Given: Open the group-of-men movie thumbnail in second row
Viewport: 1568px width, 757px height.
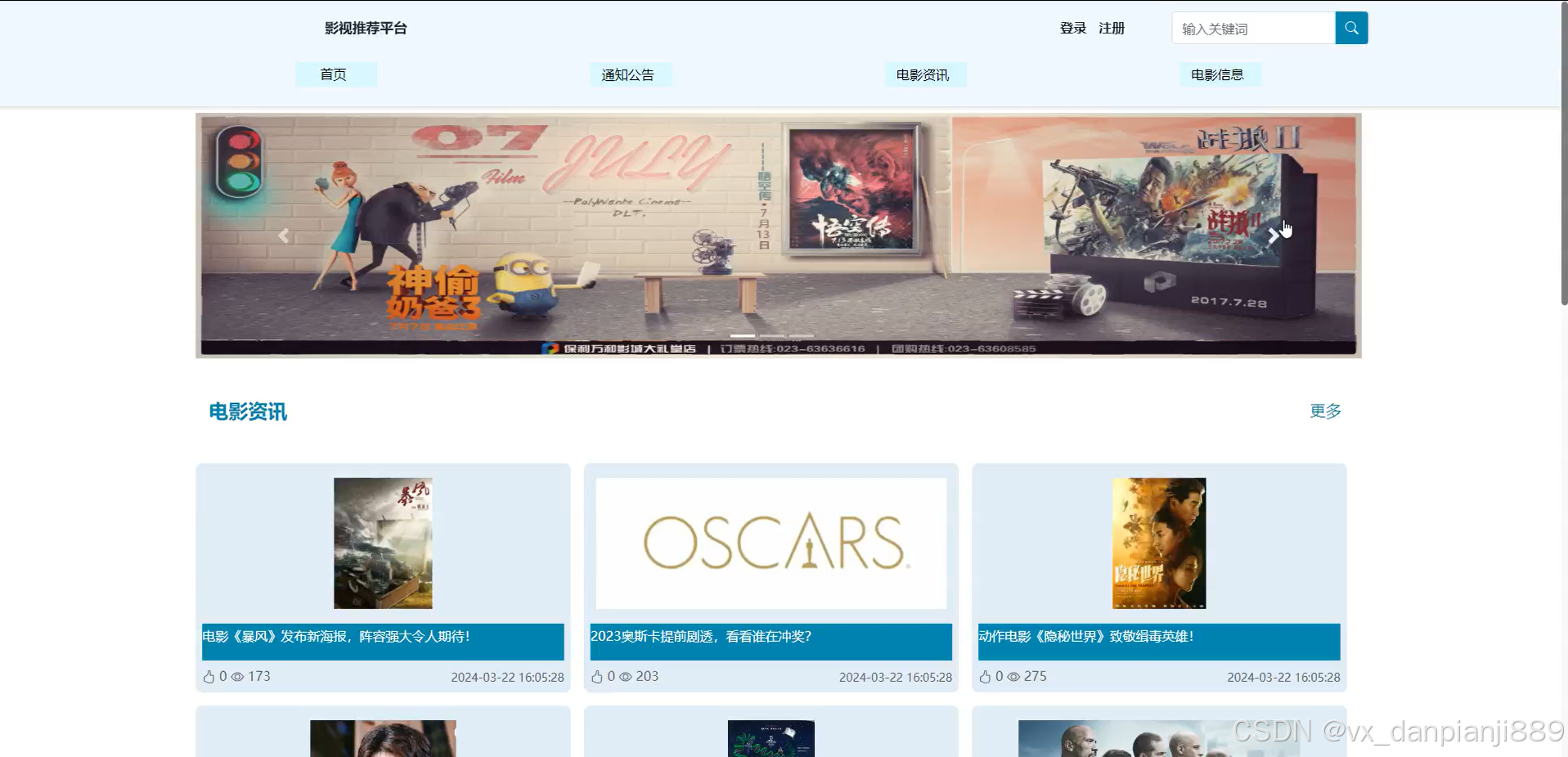Looking at the screenshot, I should pos(1159,738).
